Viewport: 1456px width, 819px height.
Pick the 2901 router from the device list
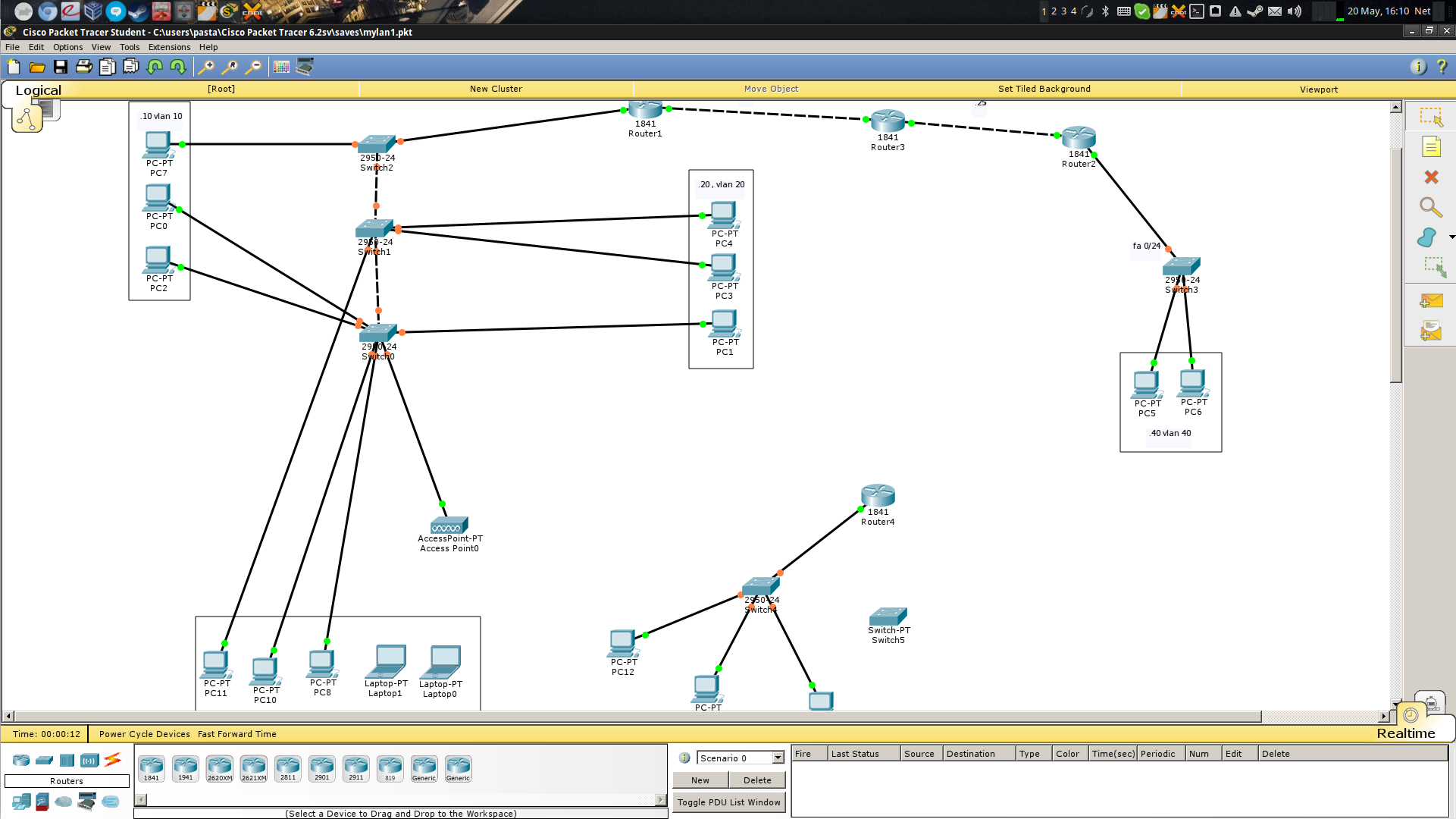point(321,768)
